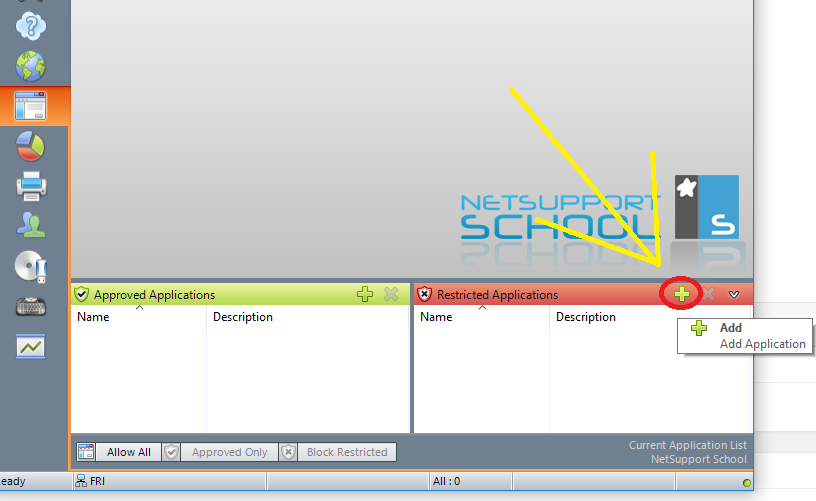Click the green status indicator dot
Screen dimensions: 816x501
747,483
